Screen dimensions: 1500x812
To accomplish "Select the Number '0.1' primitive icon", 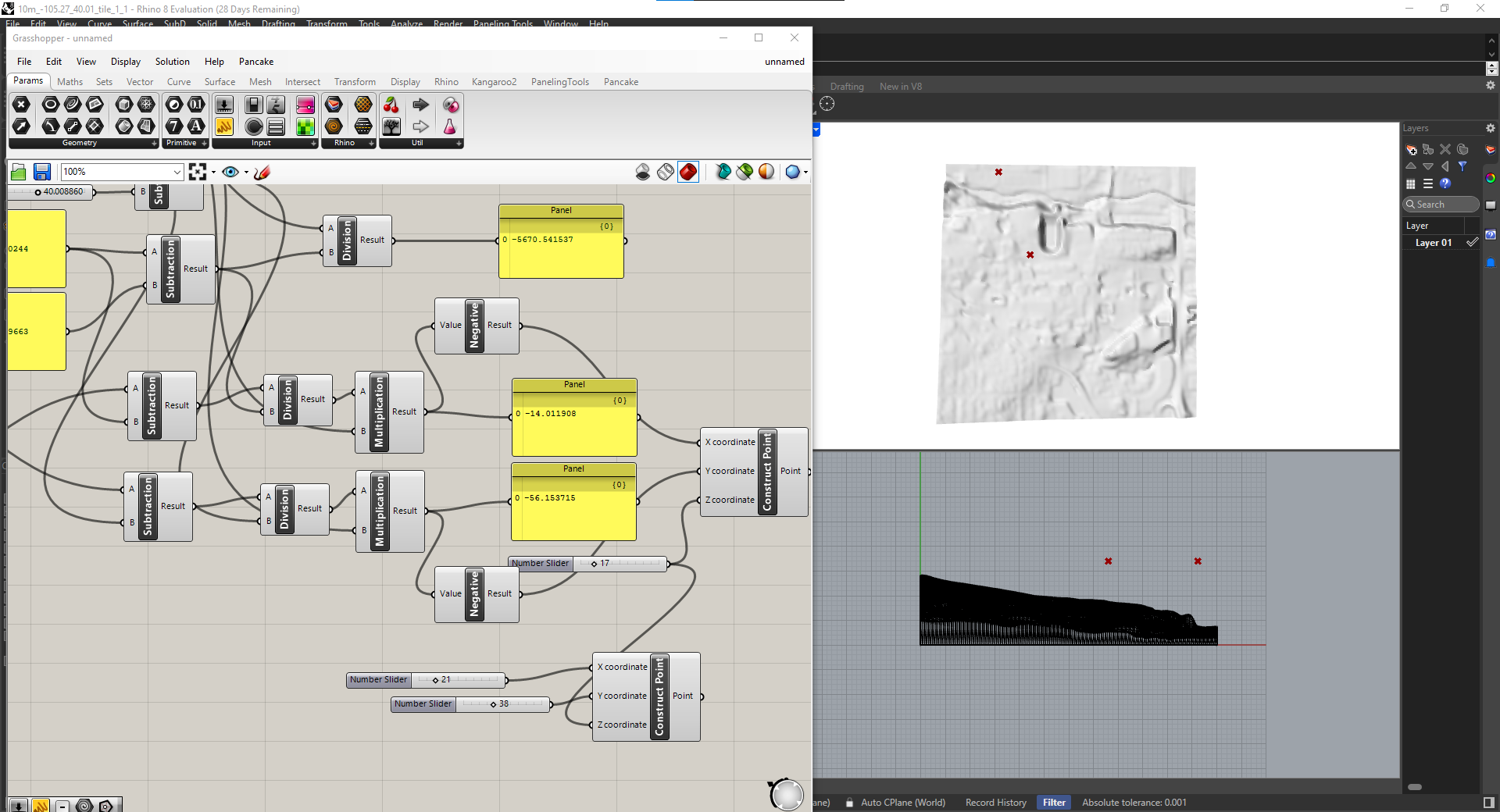I will pyautogui.click(x=196, y=105).
